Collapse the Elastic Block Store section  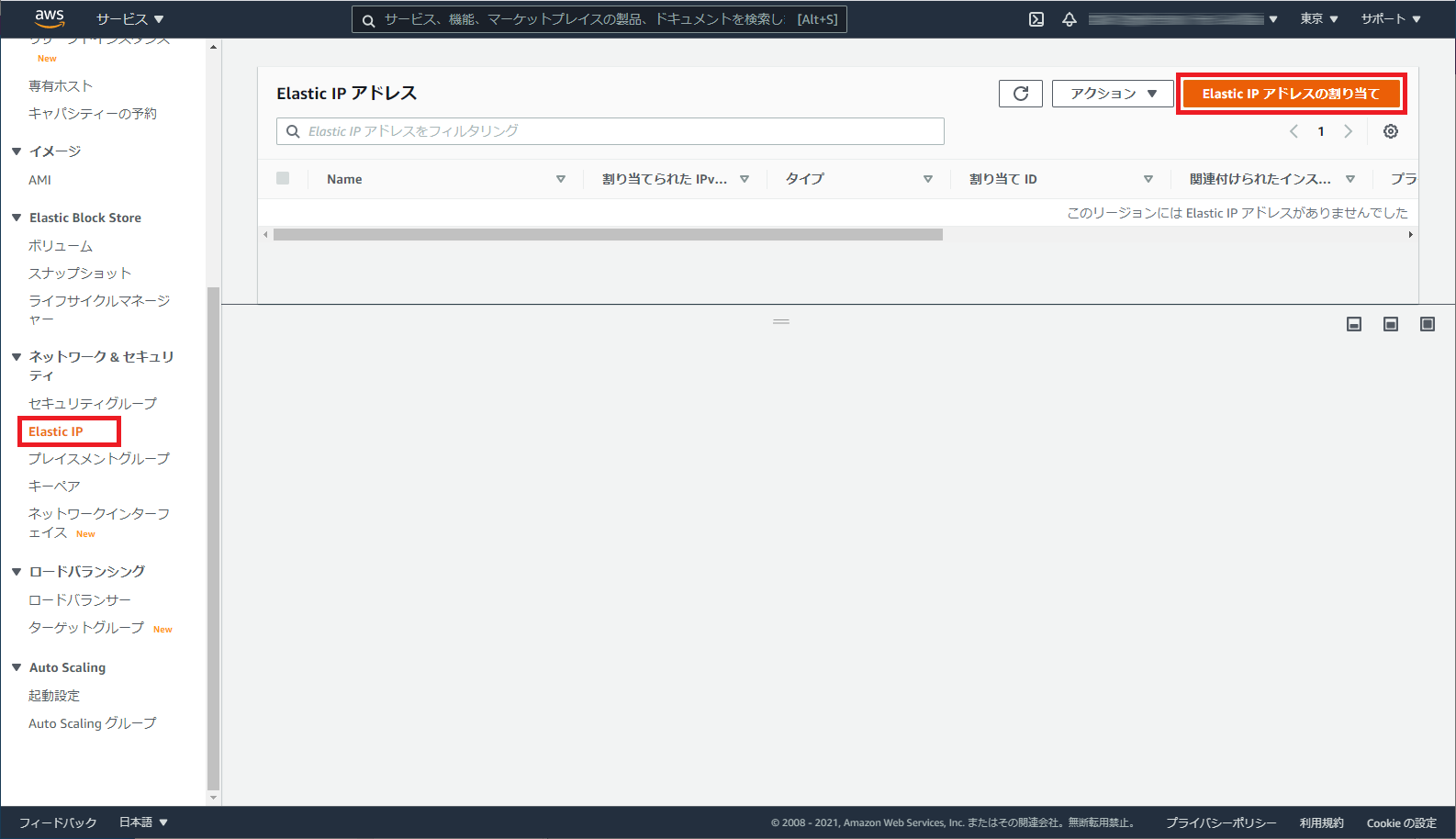click(17, 218)
